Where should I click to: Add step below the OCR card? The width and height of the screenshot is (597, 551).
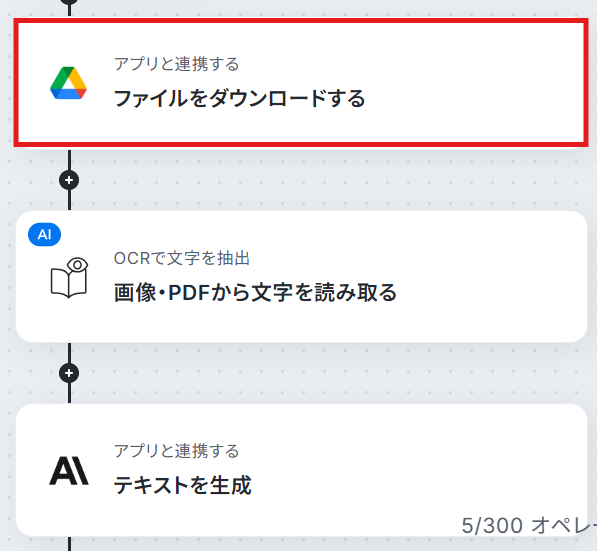coord(69,373)
